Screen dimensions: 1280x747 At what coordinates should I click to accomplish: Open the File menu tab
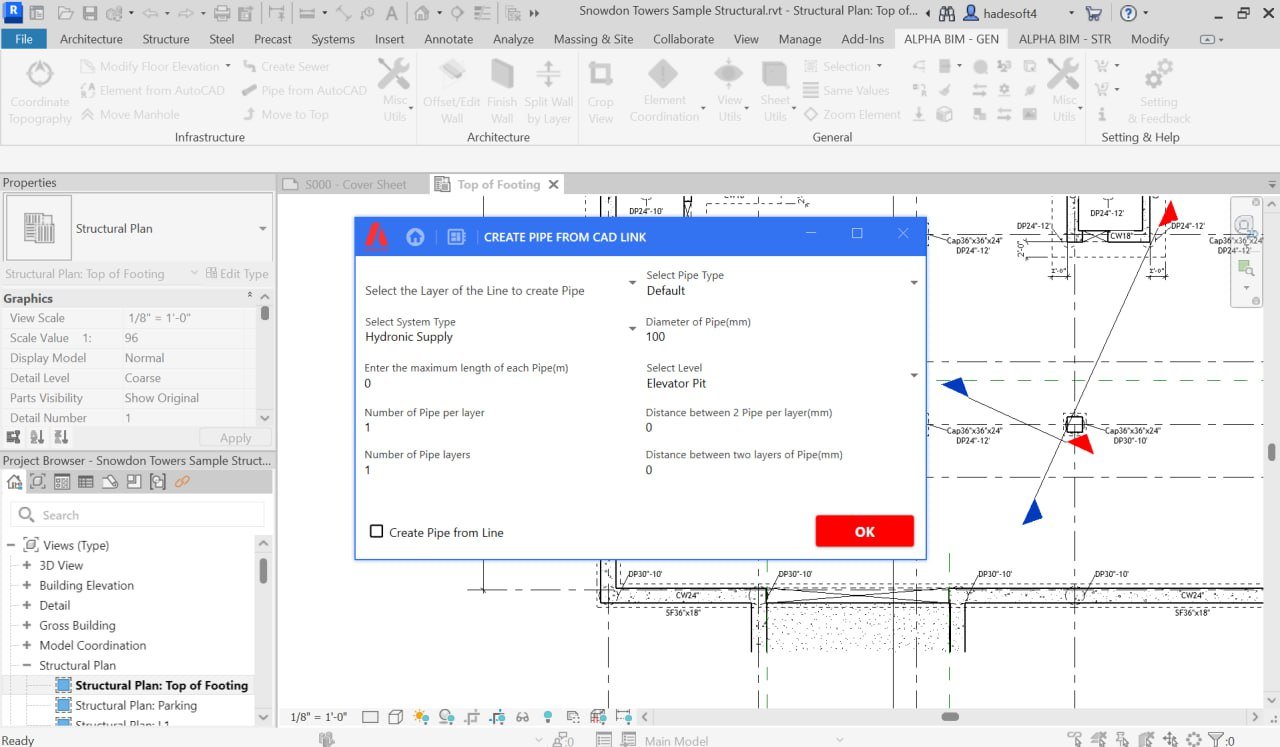24,39
